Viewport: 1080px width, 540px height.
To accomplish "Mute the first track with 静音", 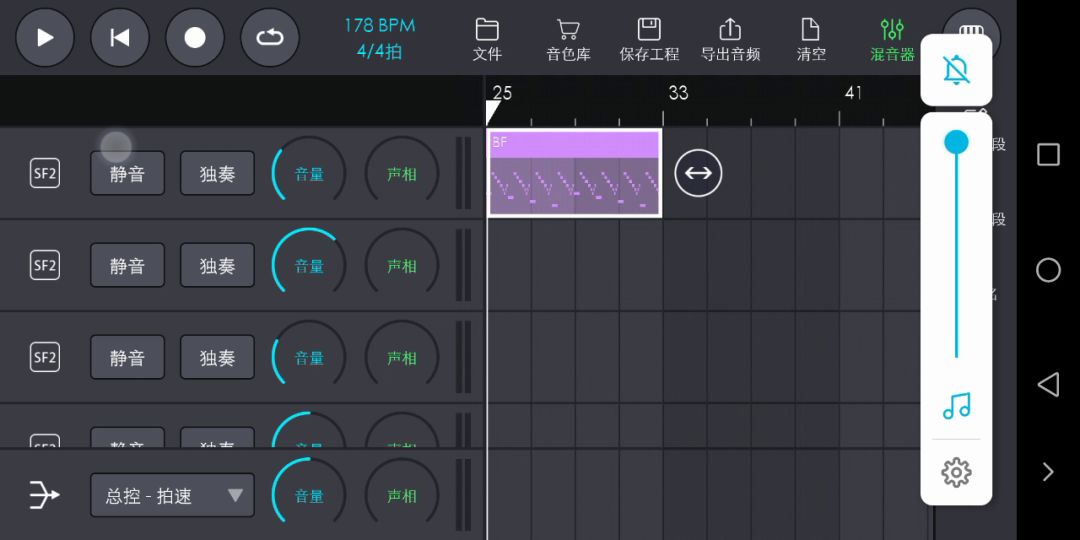I will [127, 174].
